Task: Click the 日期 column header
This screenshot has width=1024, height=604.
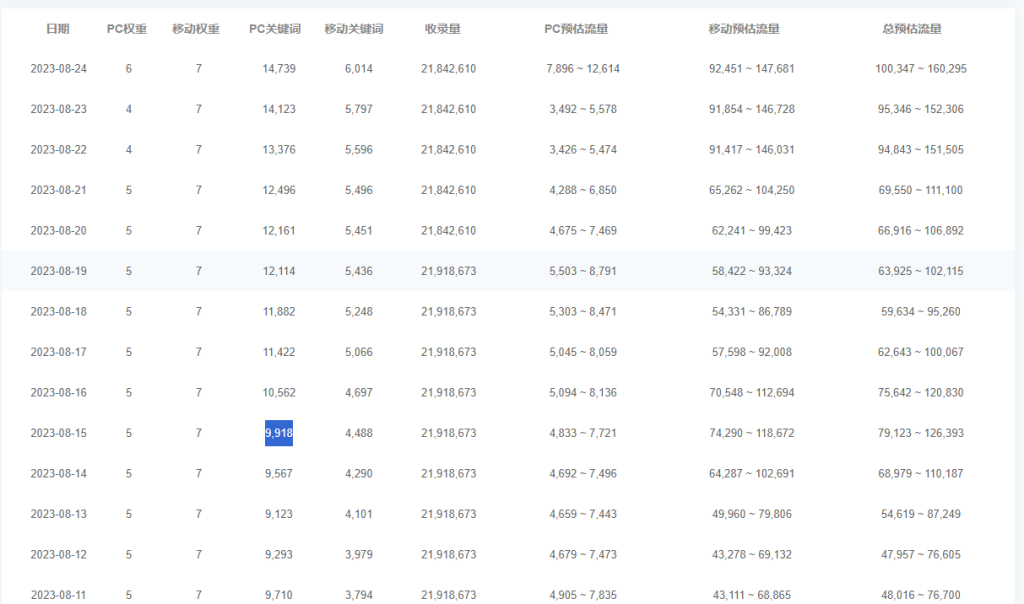Action: tap(57, 29)
